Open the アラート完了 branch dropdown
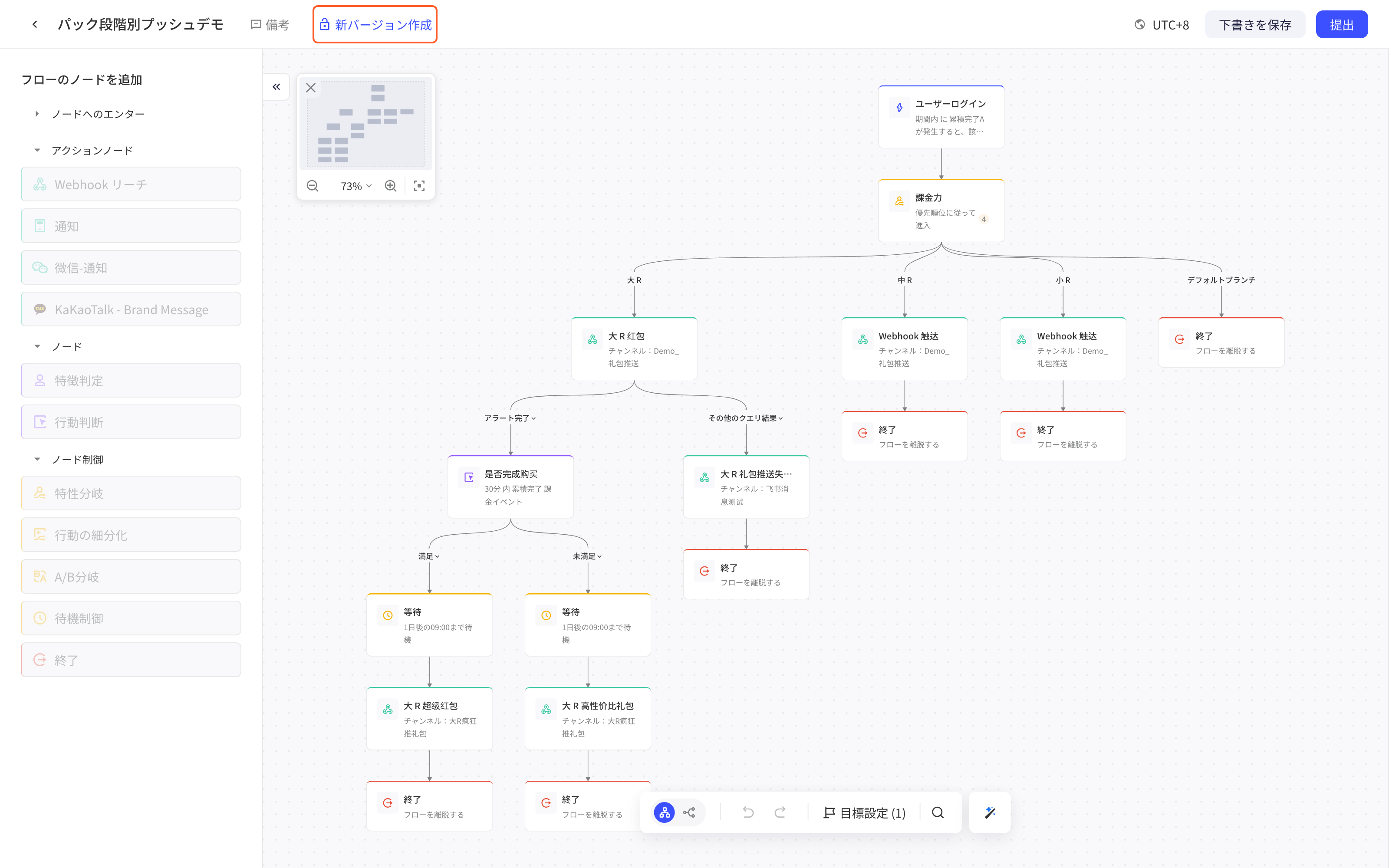This screenshot has width=1389, height=868. pyautogui.click(x=510, y=418)
